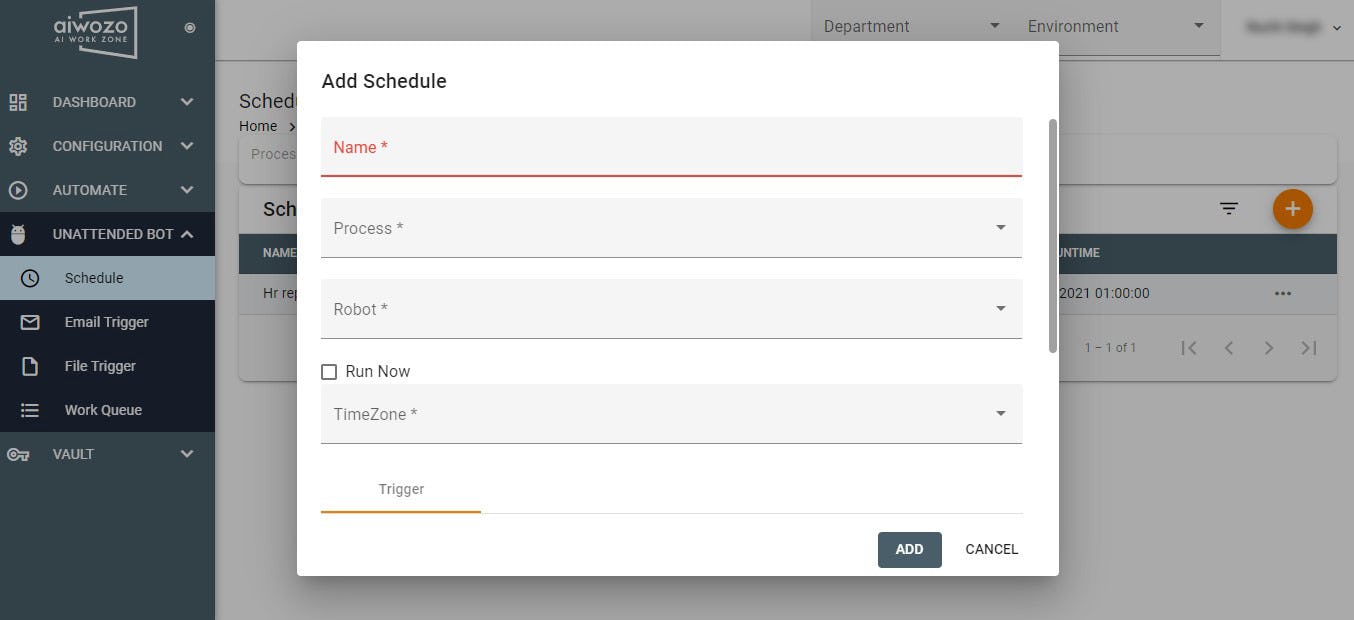Click the Name input field
The image size is (1354, 620).
pos(671,147)
